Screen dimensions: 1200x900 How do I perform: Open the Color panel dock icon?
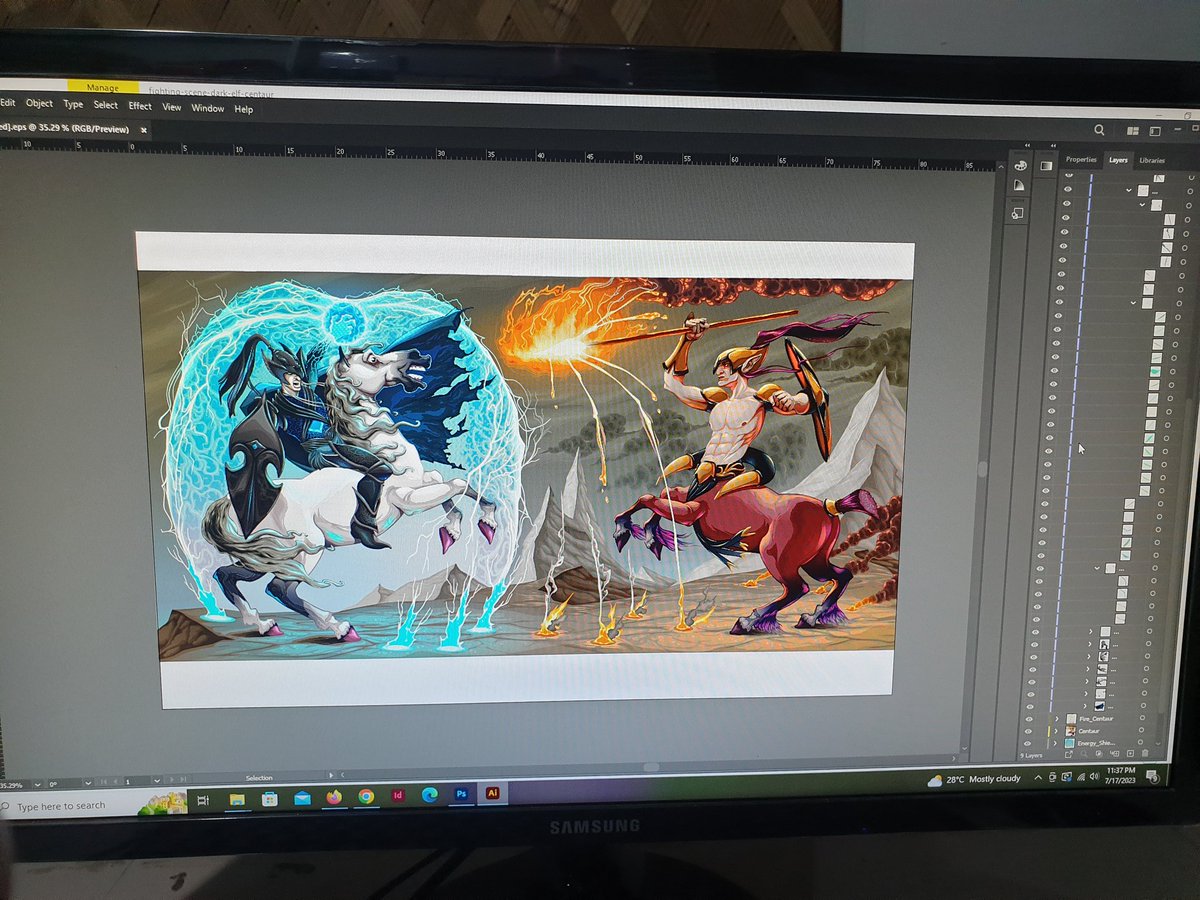click(x=1020, y=166)
